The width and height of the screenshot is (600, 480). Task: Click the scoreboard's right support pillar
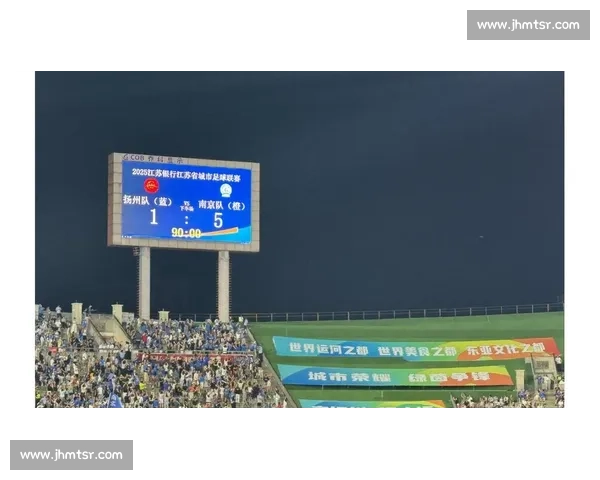click(x=223, y=286)
